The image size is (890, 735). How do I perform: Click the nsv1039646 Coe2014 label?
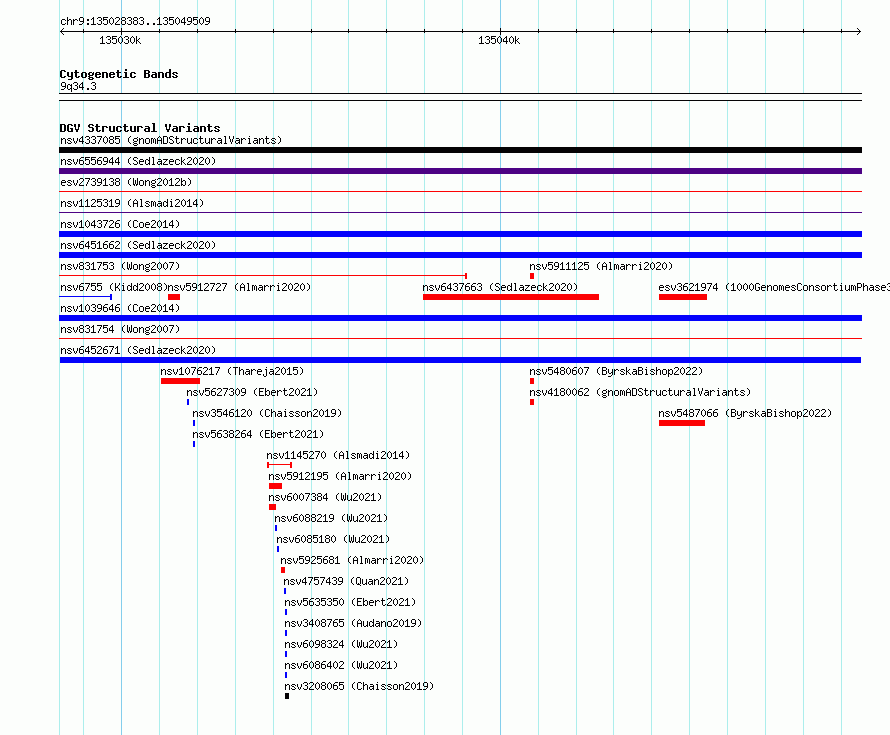pyautogui.click(x=120, y=308)
